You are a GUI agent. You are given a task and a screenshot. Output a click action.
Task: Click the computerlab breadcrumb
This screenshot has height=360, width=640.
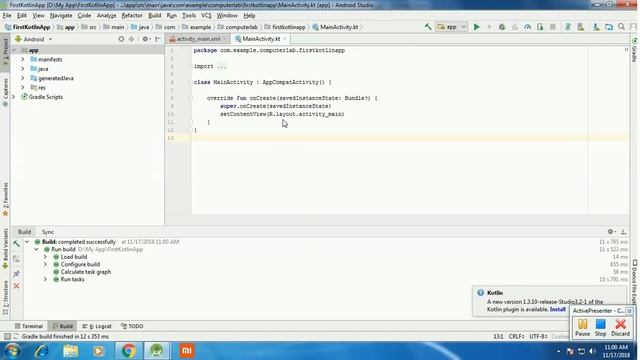tap(238, 27)
